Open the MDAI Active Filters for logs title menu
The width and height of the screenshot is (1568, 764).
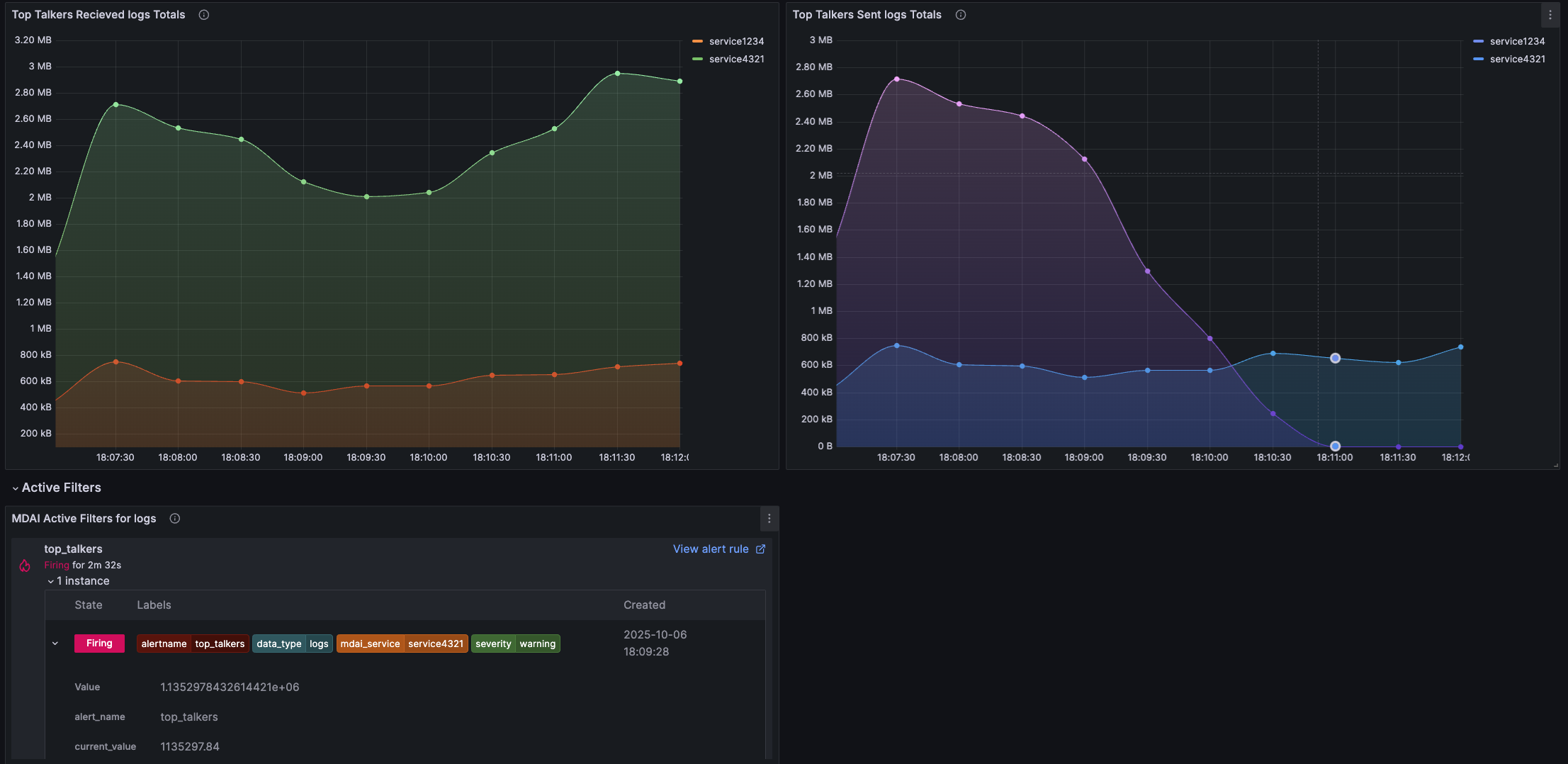84,519
